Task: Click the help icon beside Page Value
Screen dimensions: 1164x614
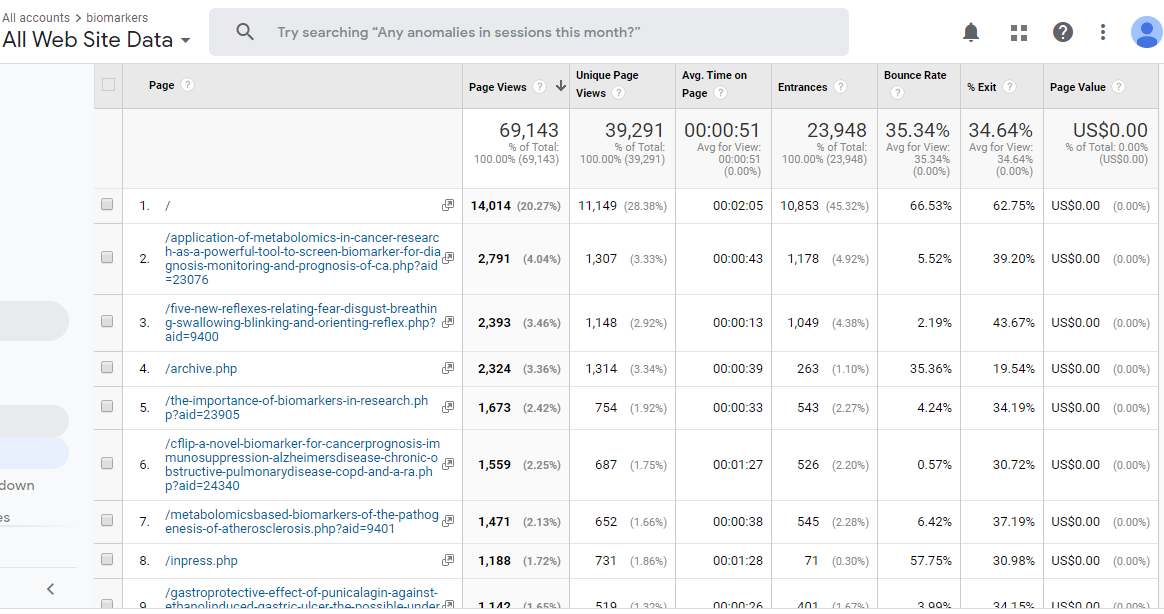Action: click(x=1118, y=87)
